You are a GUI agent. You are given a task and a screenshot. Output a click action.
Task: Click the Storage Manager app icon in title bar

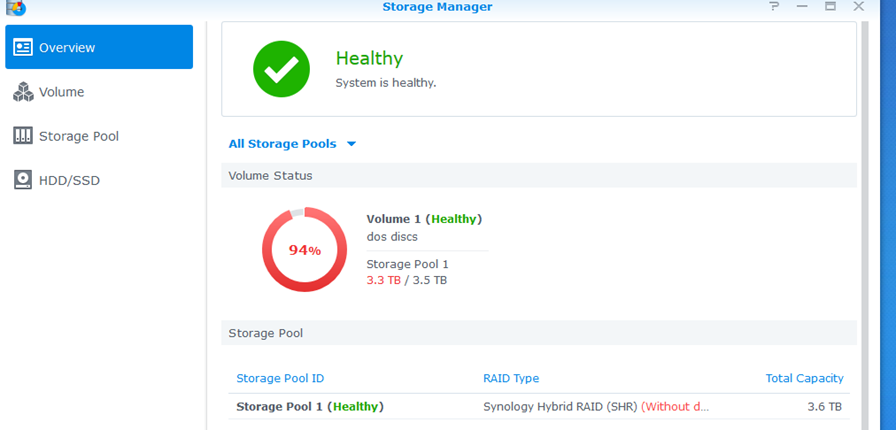(14, 6)
